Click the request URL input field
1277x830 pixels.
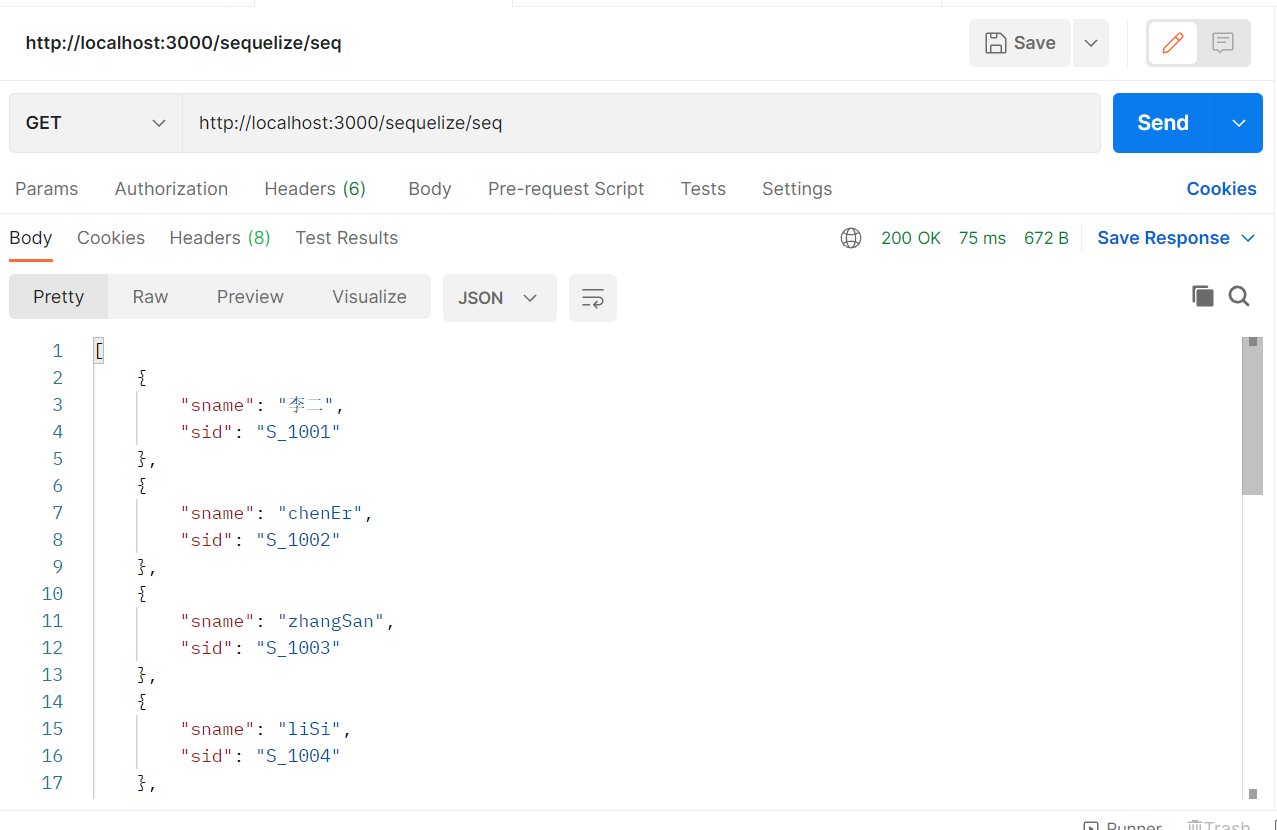point(641,123)
